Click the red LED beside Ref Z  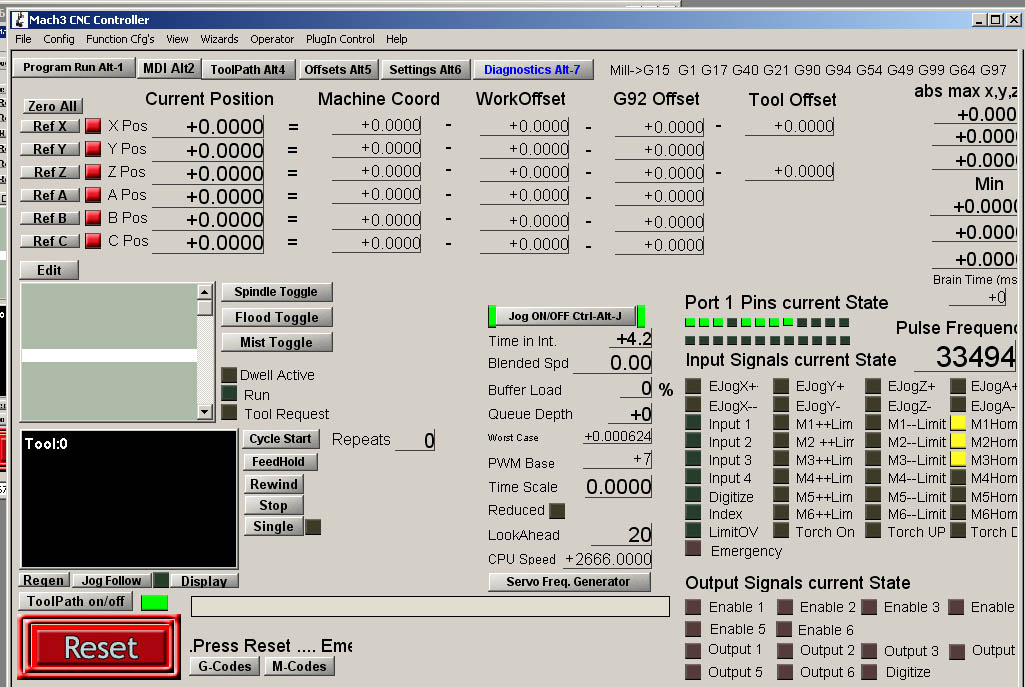tap(93, 172)
